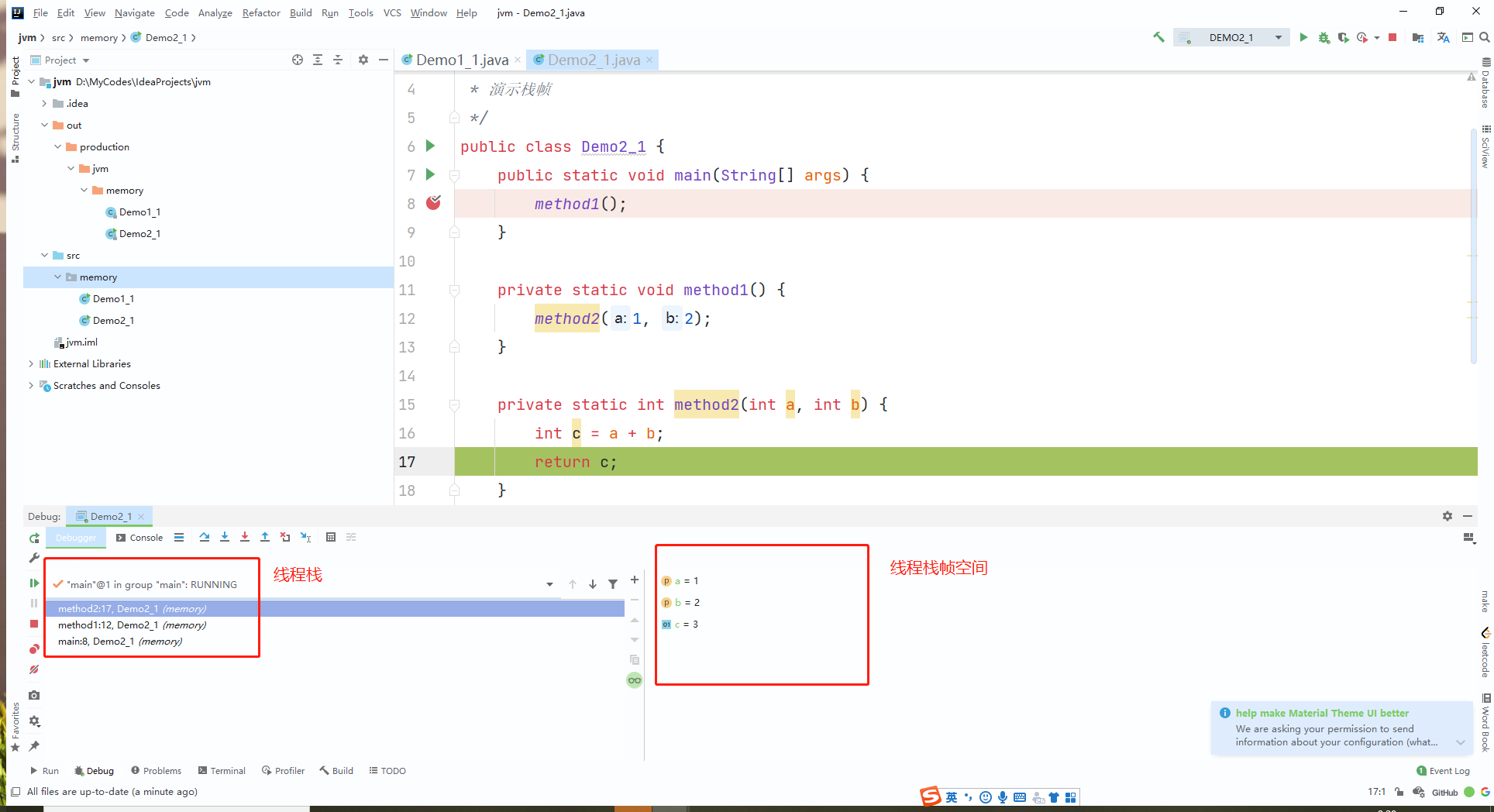Switch to the Console tab in debugger

(x=139, y=537)
